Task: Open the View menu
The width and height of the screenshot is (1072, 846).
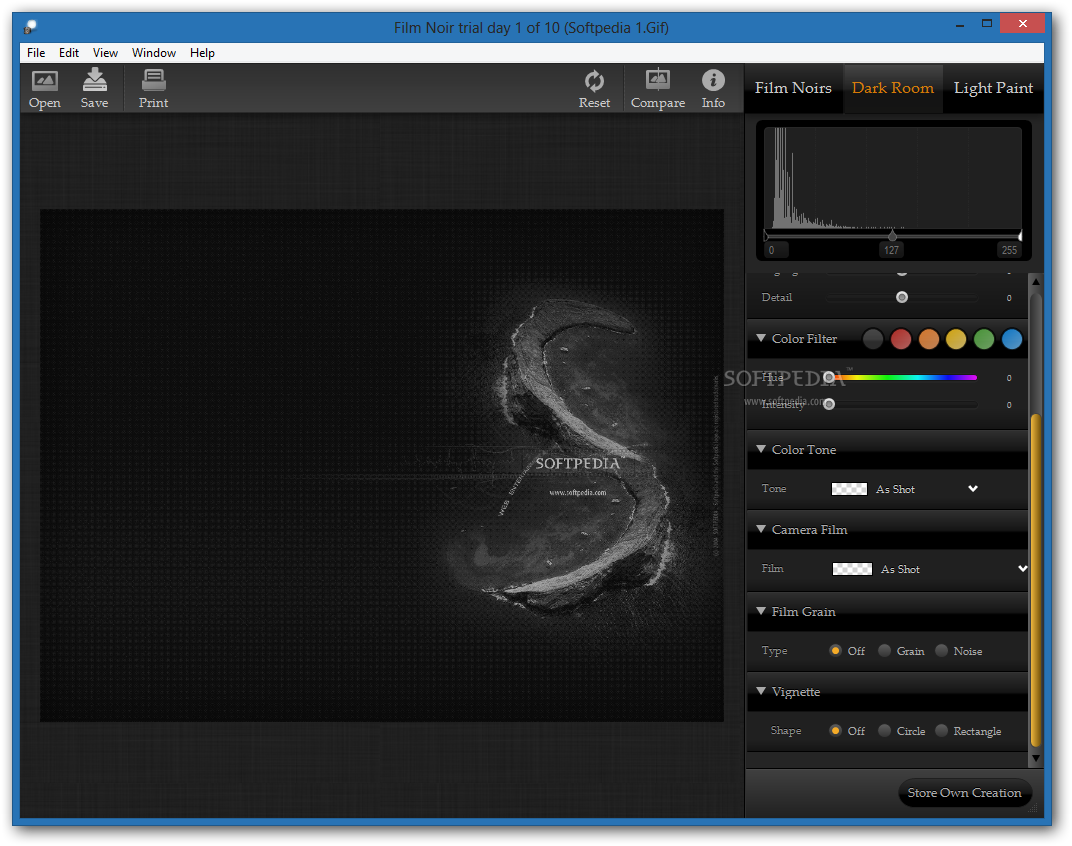Action: pos(105,53)
